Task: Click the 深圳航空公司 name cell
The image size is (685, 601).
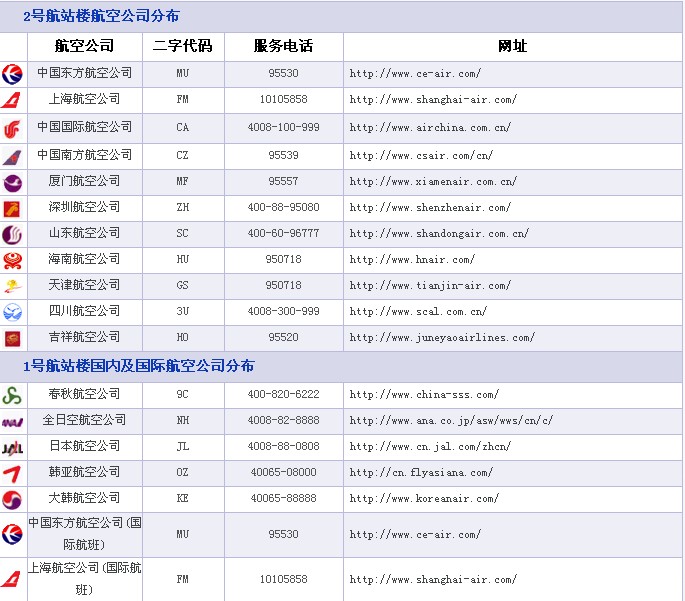Action: [x=84, y=207]
